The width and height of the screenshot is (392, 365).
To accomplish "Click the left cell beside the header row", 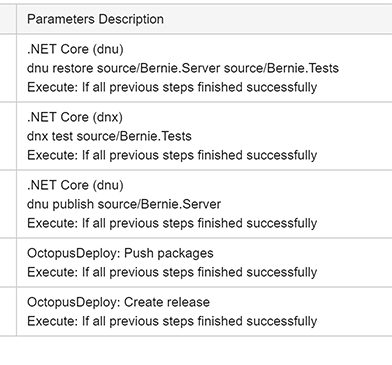I will pyautogui.click(x=8, y=19).
